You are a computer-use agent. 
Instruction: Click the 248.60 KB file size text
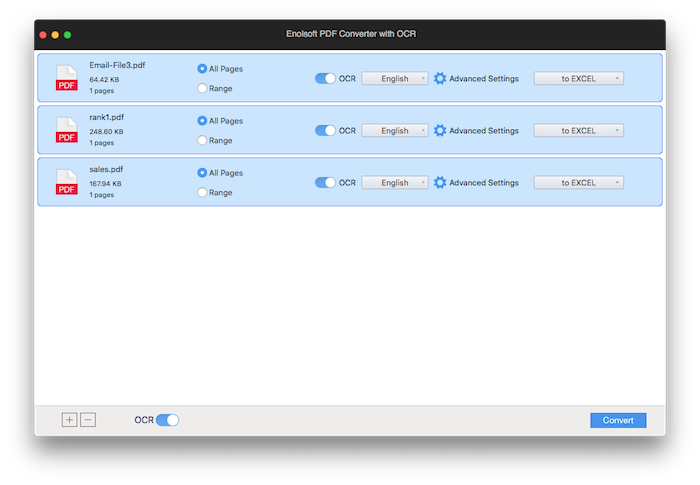tap(106, 132)
